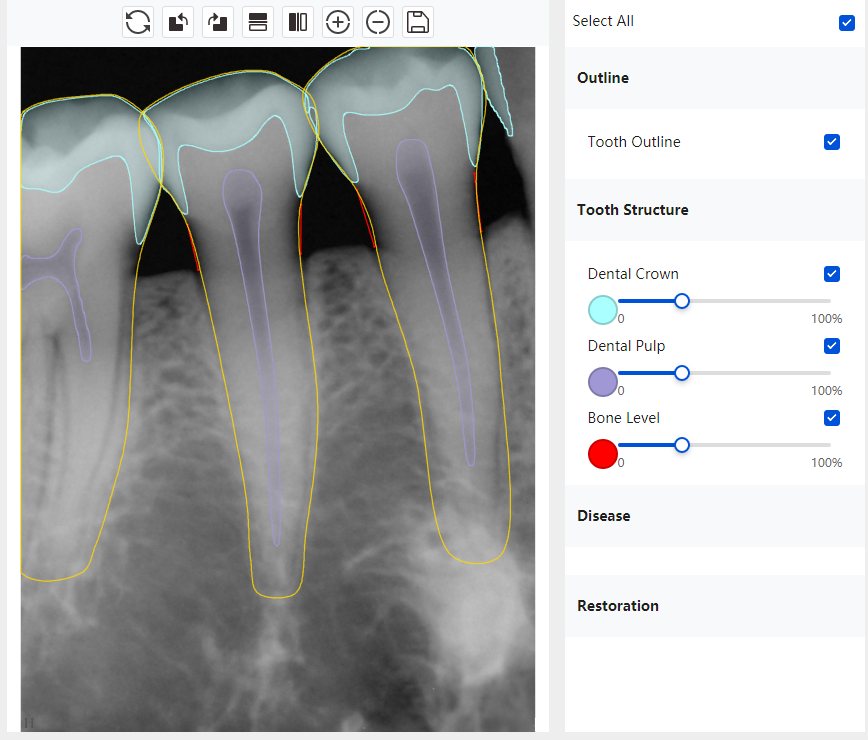Image resolution: width=868 pixels, height=740 pixels.
Task: Click the red Bone Level color swatch
Action: coord(603,454)
